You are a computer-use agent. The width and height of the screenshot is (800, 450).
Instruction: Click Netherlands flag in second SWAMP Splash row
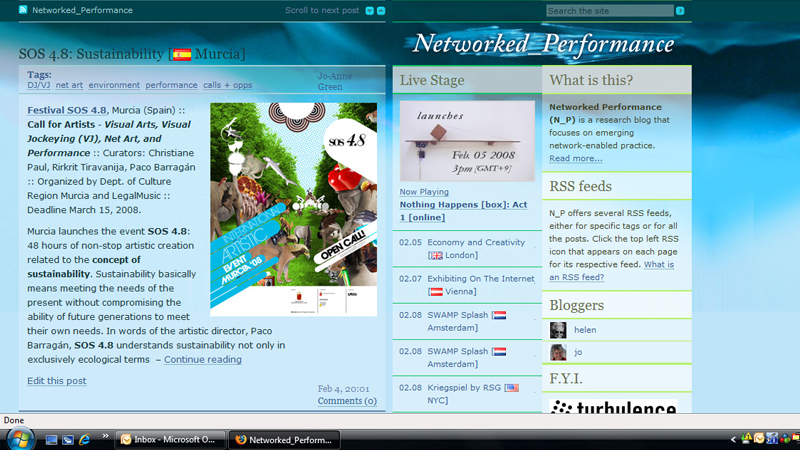pos(500,352)
